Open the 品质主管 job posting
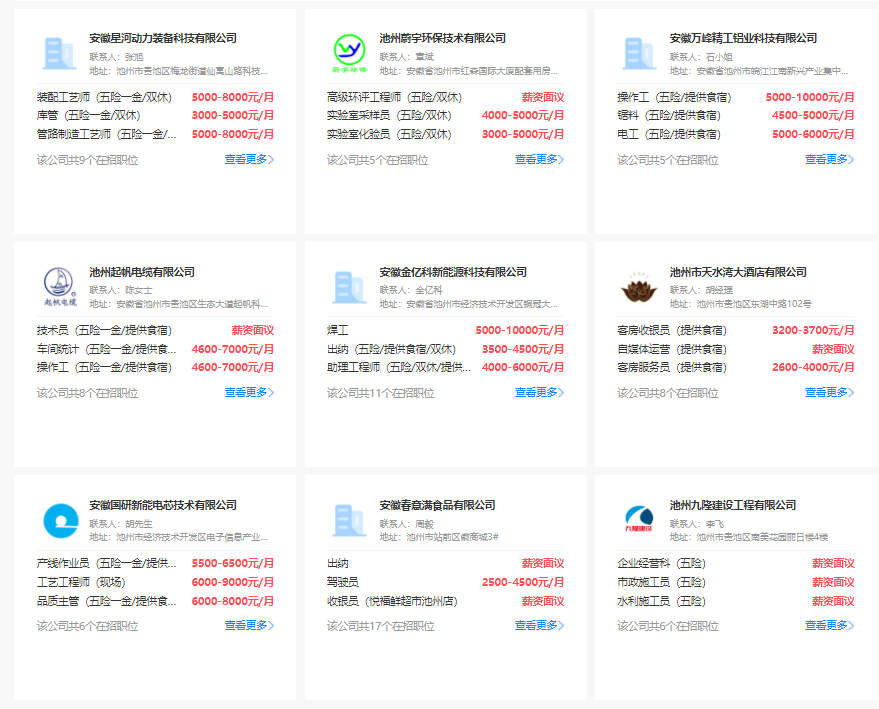This screenshot has height=709, width=879. [107, 601]
